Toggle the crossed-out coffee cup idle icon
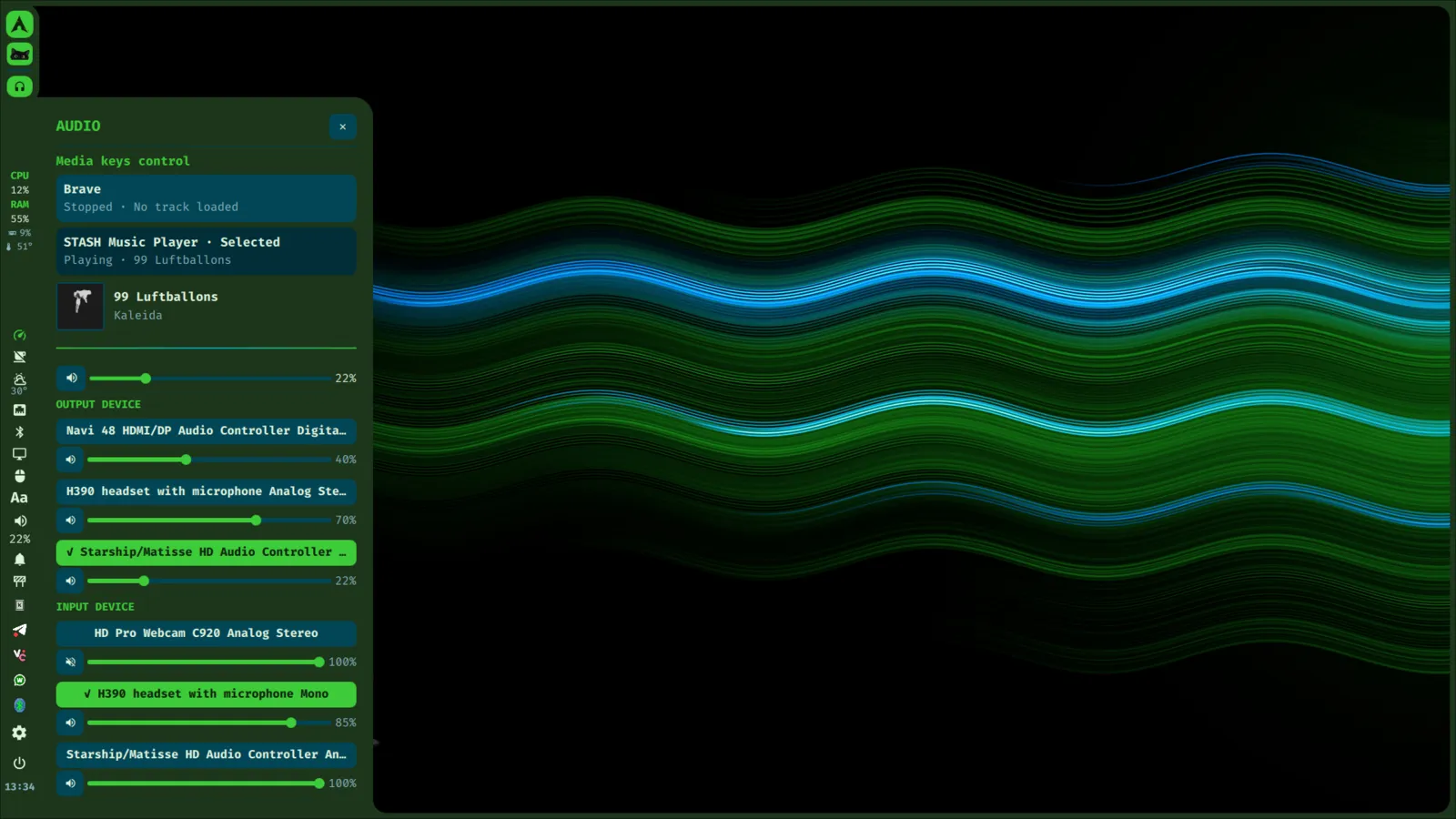1456x819 pixels. tap(19, 357)
